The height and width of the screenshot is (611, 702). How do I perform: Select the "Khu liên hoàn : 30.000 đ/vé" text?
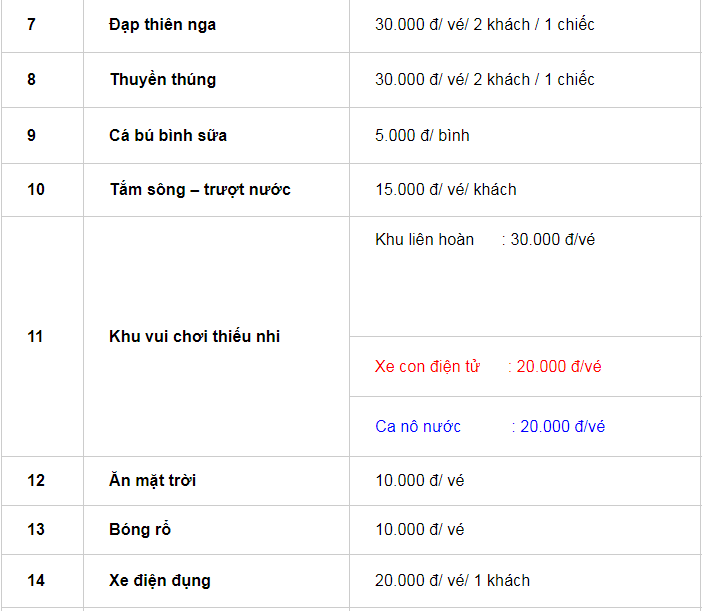[485, 240]
